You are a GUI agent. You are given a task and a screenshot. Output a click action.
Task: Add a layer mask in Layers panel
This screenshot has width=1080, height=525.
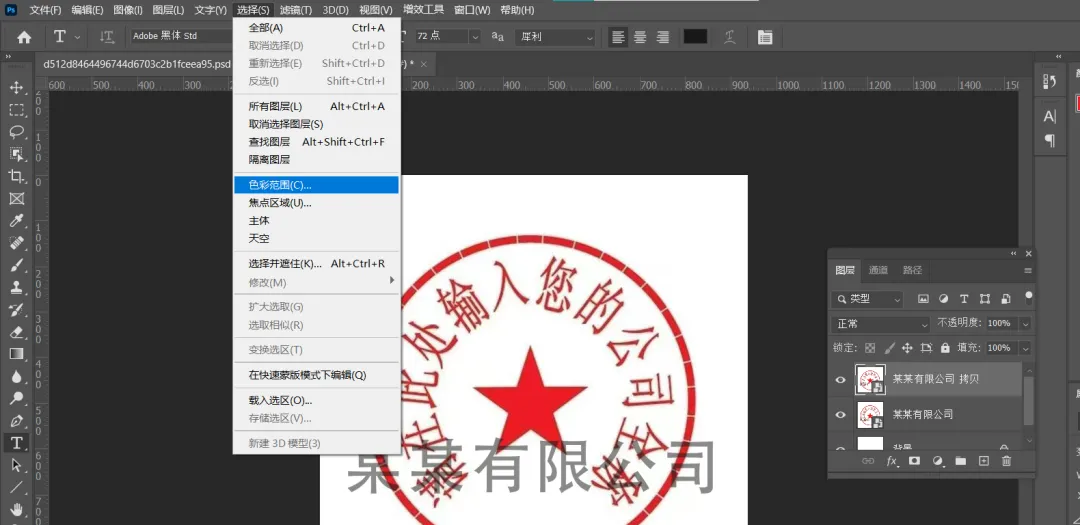(914, 461)
